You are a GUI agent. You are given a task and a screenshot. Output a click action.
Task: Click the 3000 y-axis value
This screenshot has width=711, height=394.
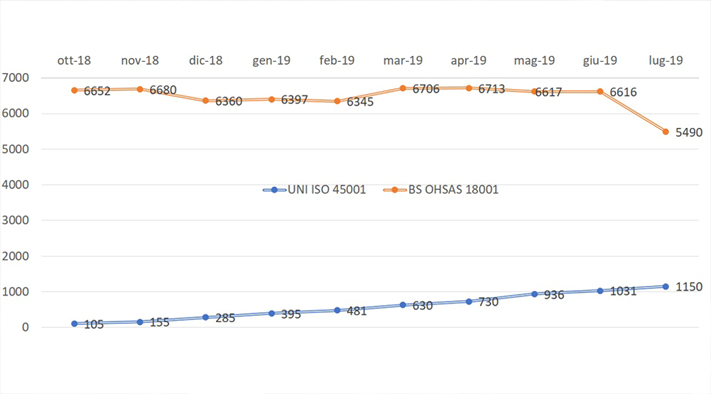click(15, 220)
